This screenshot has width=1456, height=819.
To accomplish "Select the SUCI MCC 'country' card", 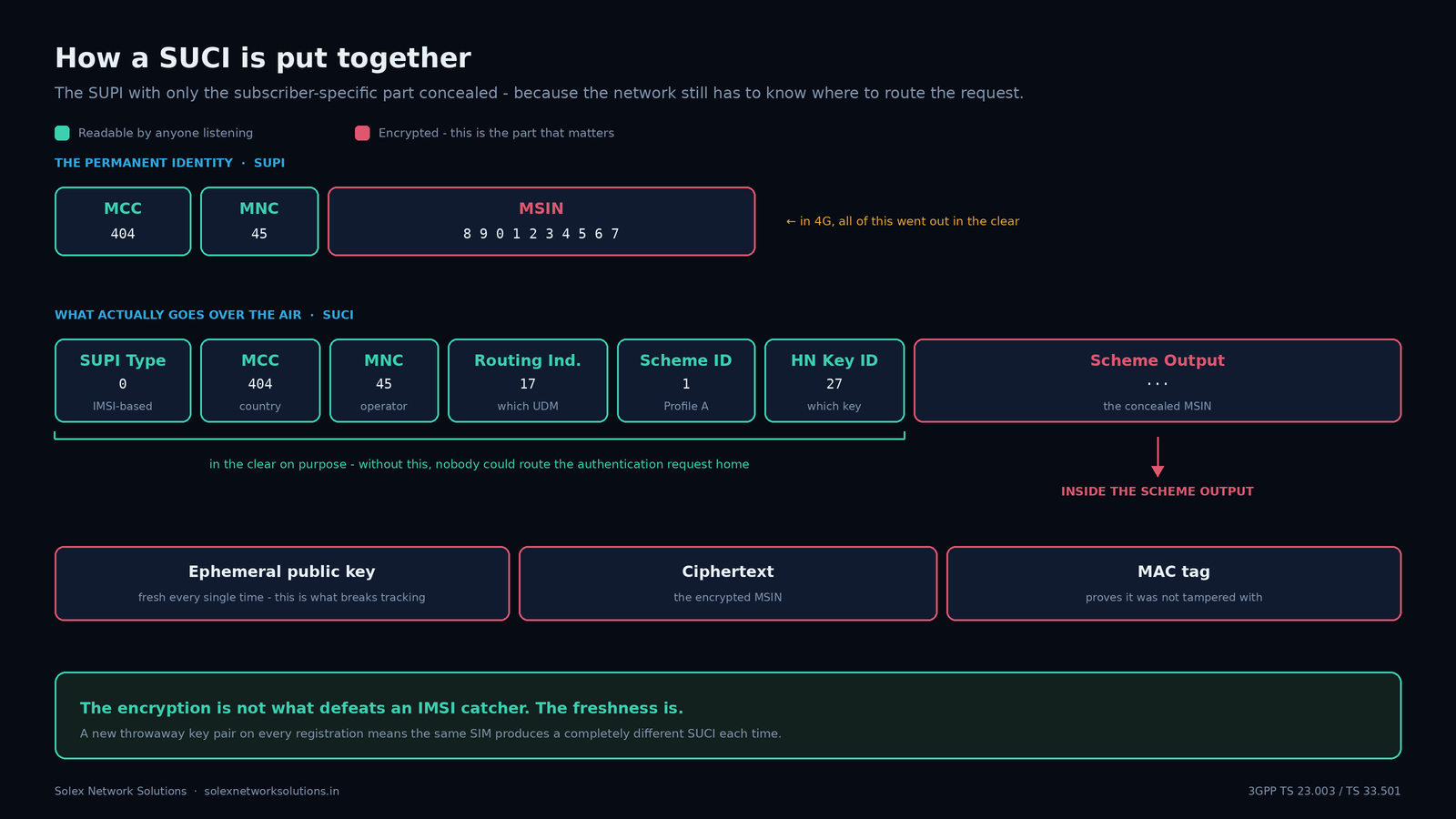I will click(260, 380).
